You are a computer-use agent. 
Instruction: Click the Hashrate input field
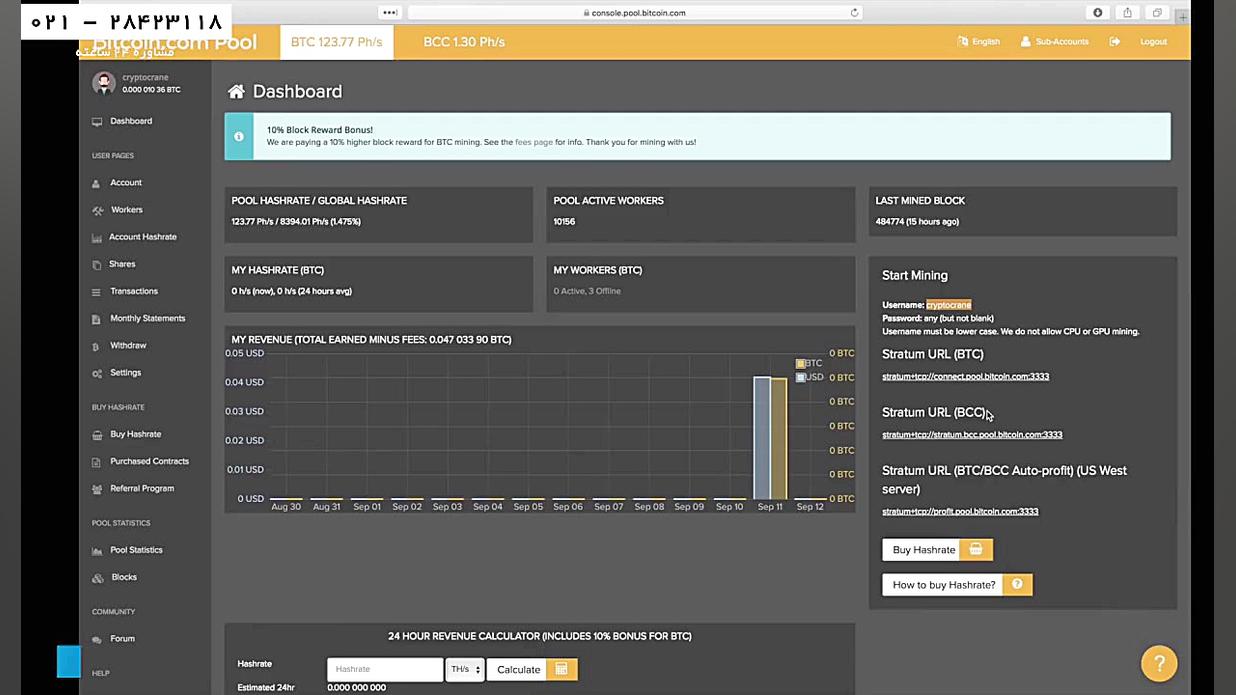tap(385, 669)
